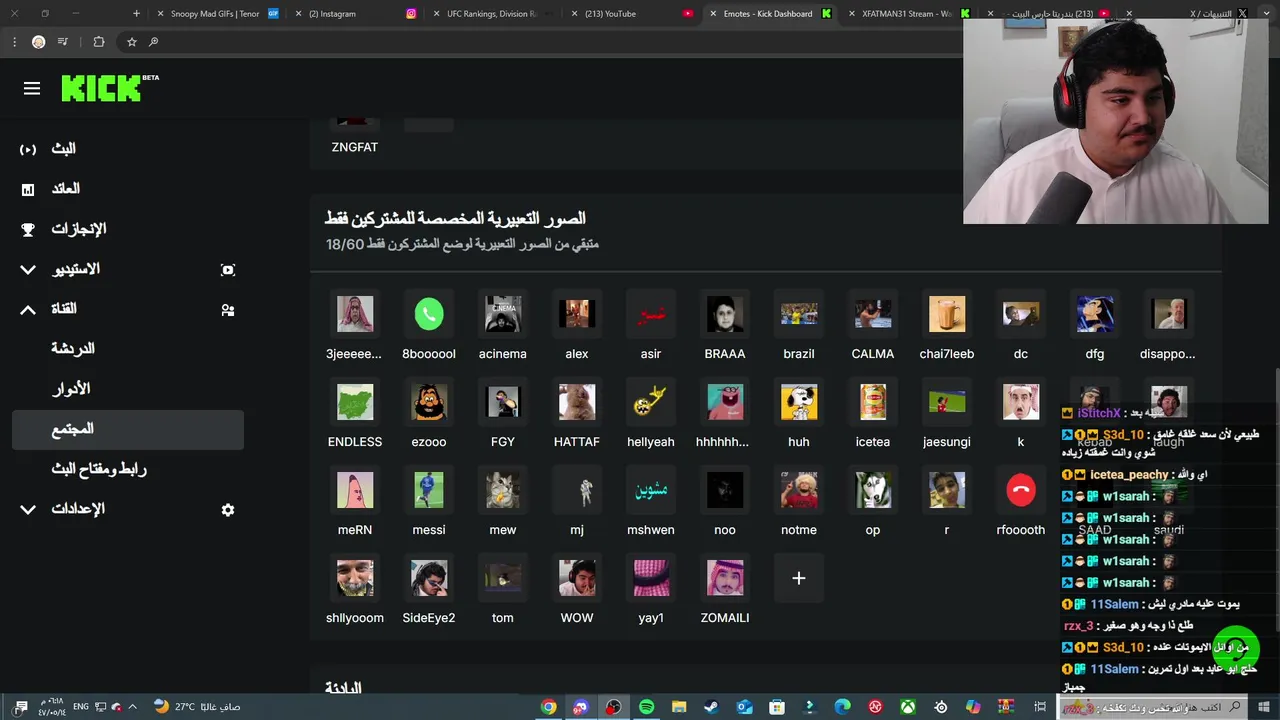Switch to XFATMAN31 Stream tab

[907, 14]
